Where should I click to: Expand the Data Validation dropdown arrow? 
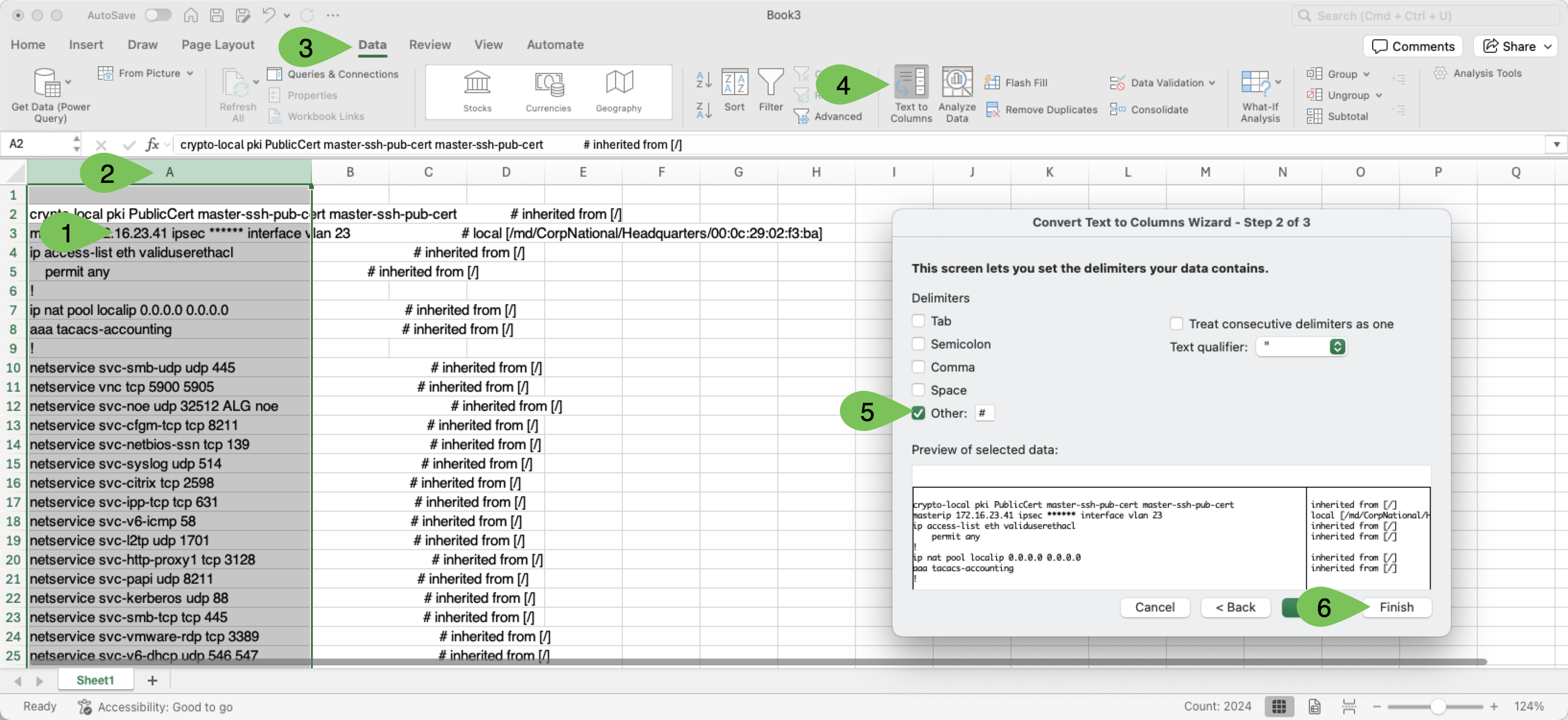click(x=1212, y=83)
